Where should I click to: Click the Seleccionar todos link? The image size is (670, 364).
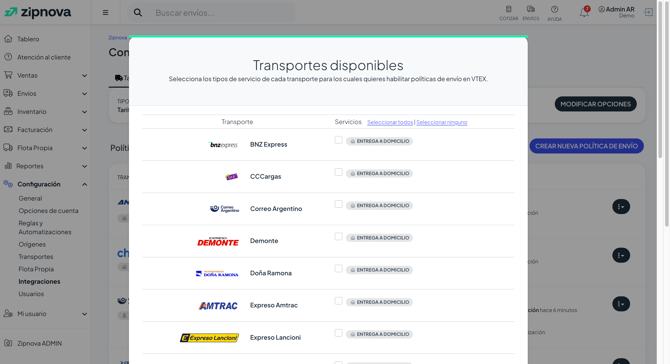point(390,122)
